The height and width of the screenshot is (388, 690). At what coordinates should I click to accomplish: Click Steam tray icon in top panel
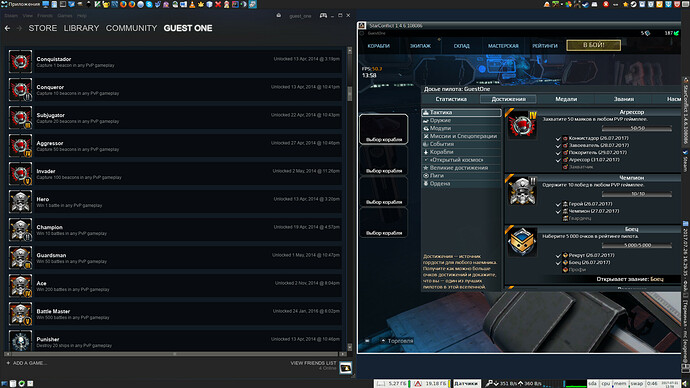[x=633, y=4]
